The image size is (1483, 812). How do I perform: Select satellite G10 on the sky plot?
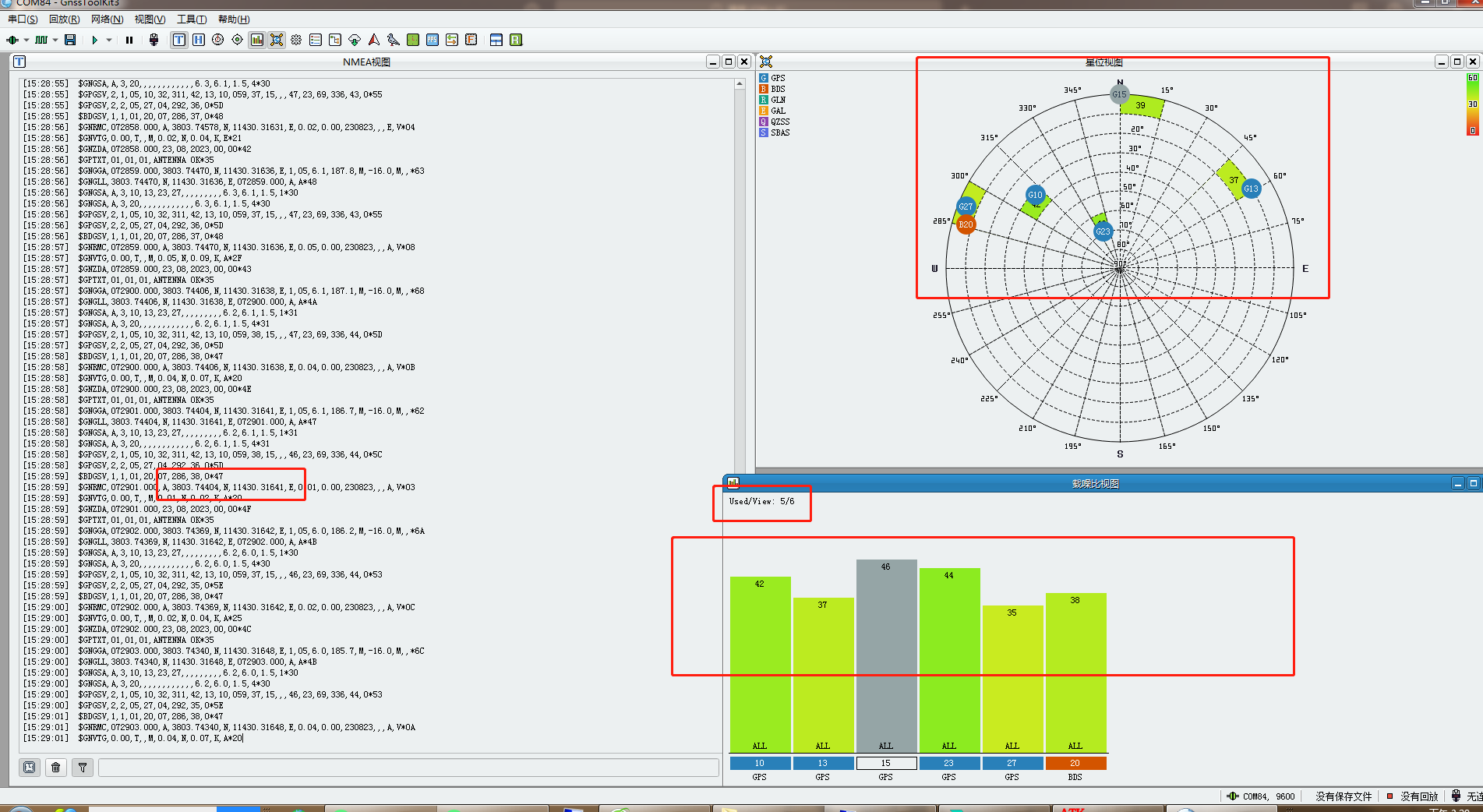coord(1035,195)
